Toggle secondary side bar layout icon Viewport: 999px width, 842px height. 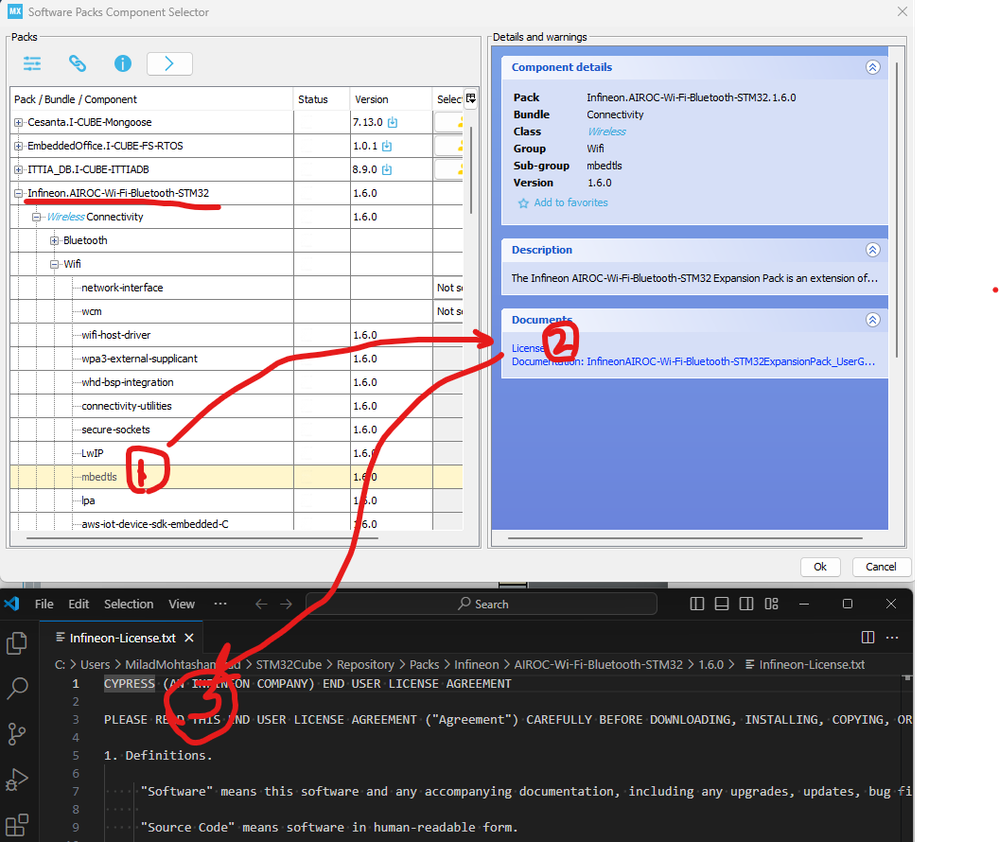click(747, 604)
